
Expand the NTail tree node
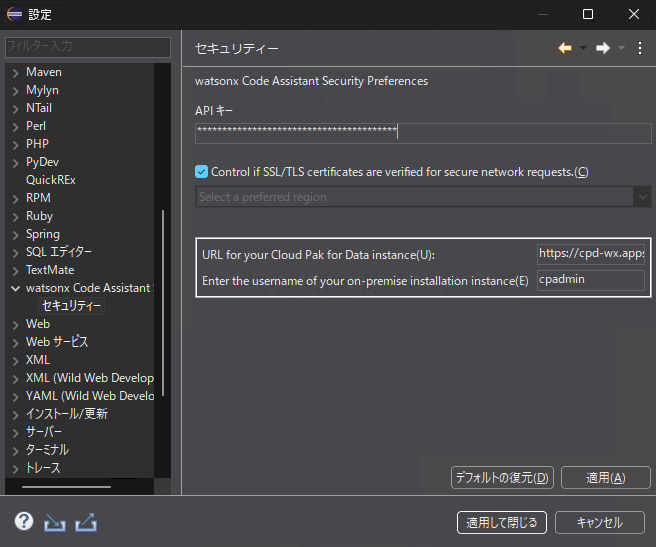(x=15, y=109)
